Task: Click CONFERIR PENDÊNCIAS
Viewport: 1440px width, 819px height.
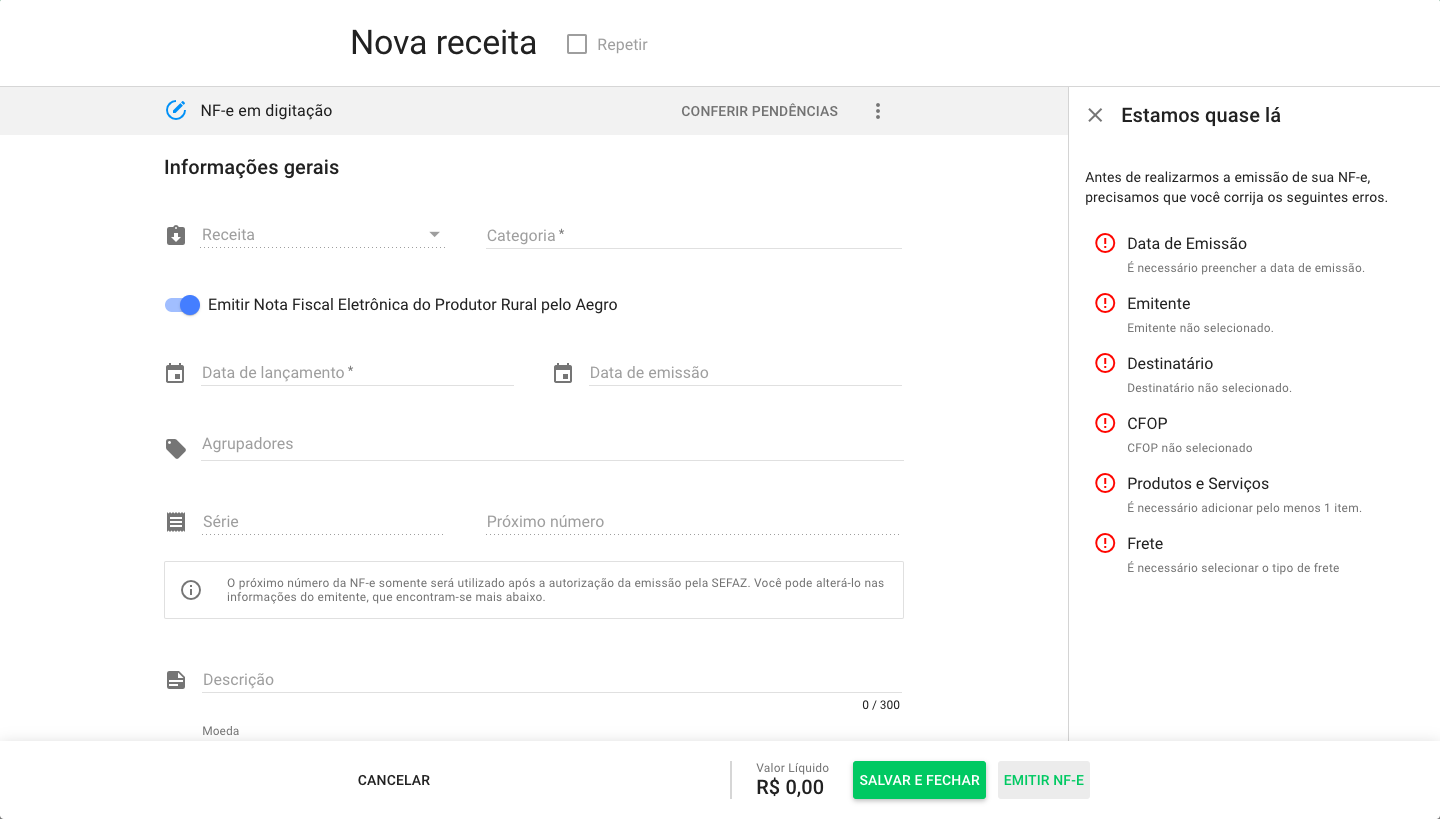Action: coord(759,111)
